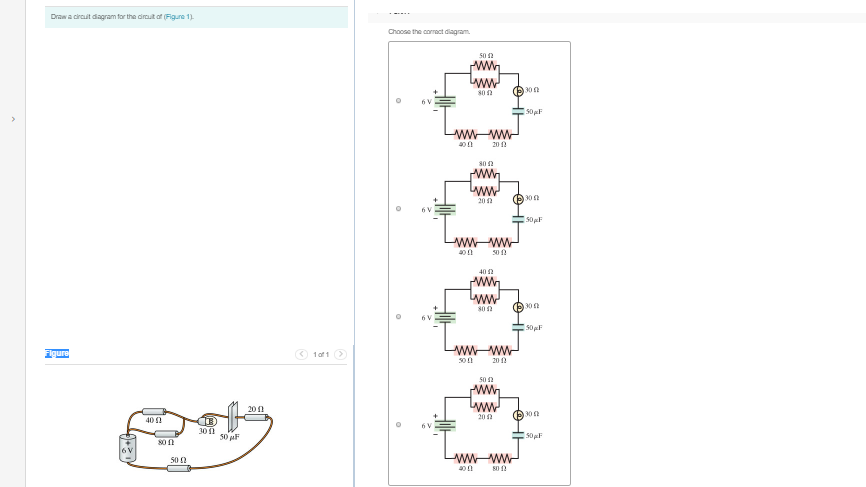Image resolution: width=866 pixels, height=487 pixels.
Task: Click the fourth circuit diagram image
Action: 482,425
